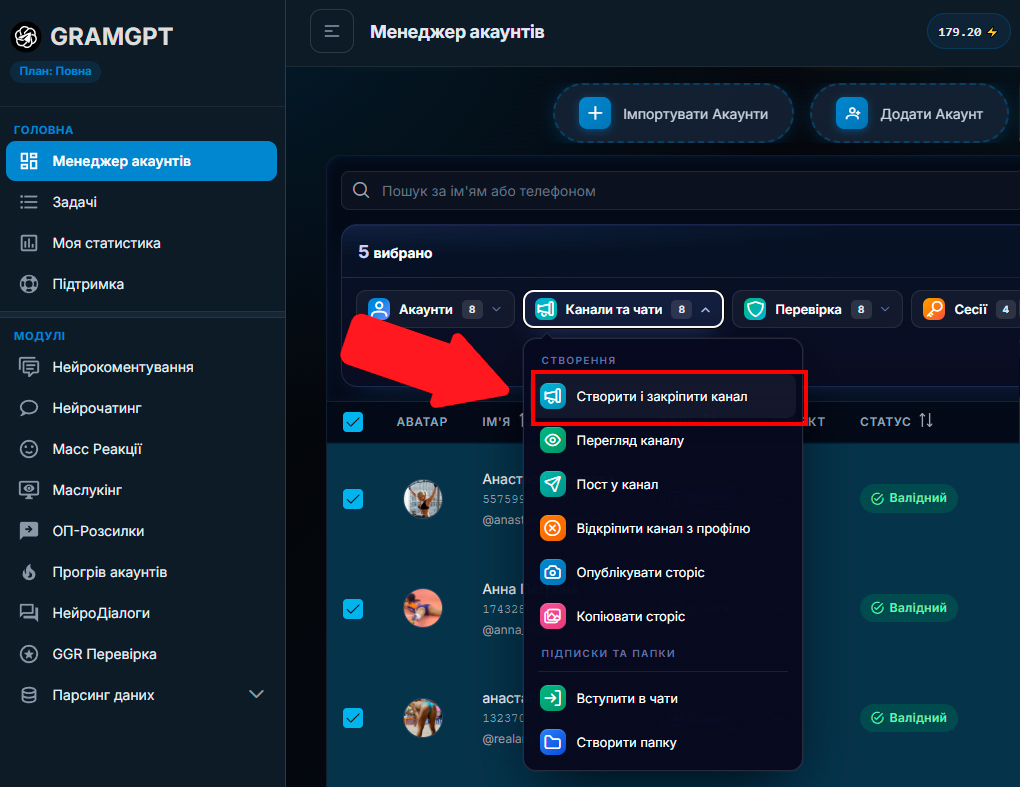Click the green enter-arrow icon for Вступити в чати
1020x787 pixels.
click(552, 699)
